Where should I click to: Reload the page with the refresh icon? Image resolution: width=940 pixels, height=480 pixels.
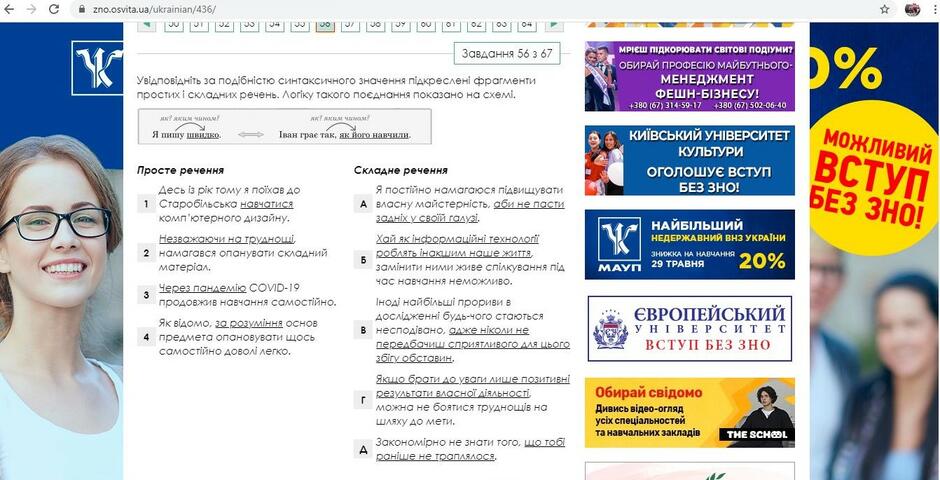pyautogui.click(x=54, y=9)
